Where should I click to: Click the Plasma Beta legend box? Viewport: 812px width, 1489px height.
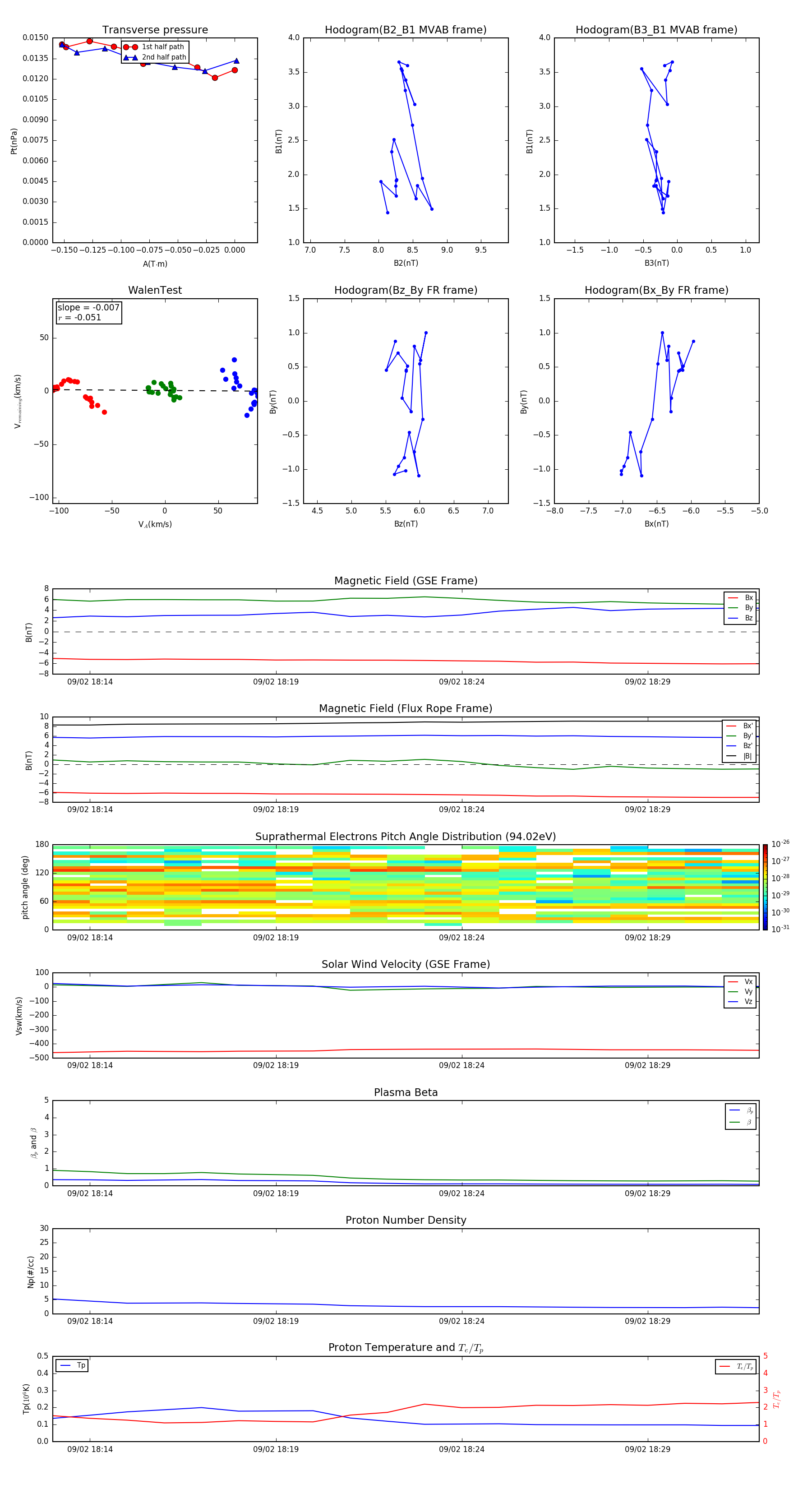click(x=740, y=1116)
